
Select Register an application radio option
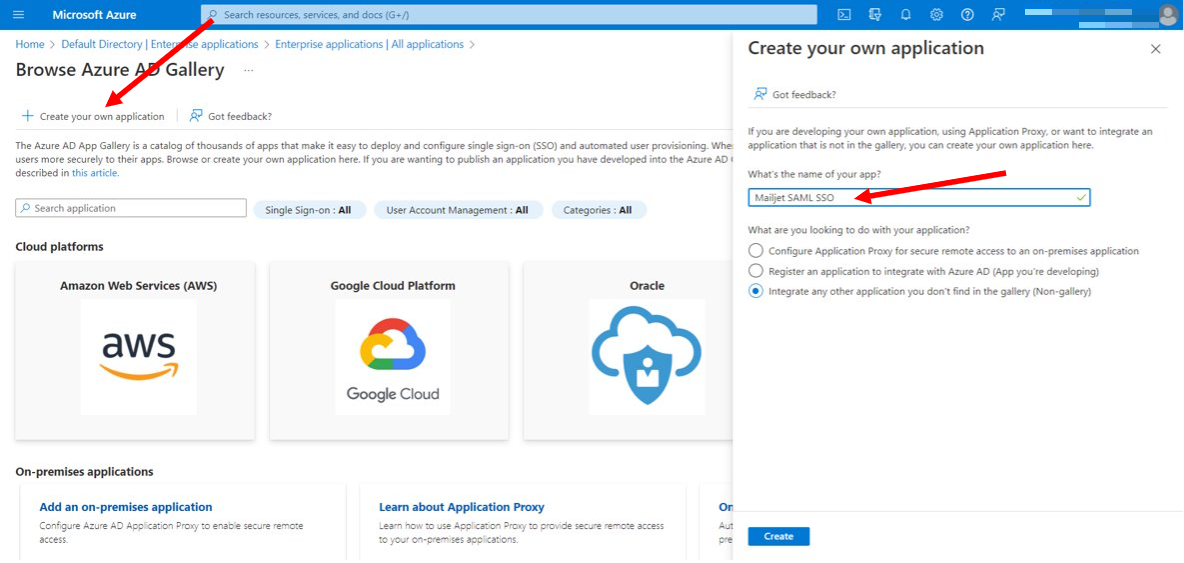coord(755,270)
